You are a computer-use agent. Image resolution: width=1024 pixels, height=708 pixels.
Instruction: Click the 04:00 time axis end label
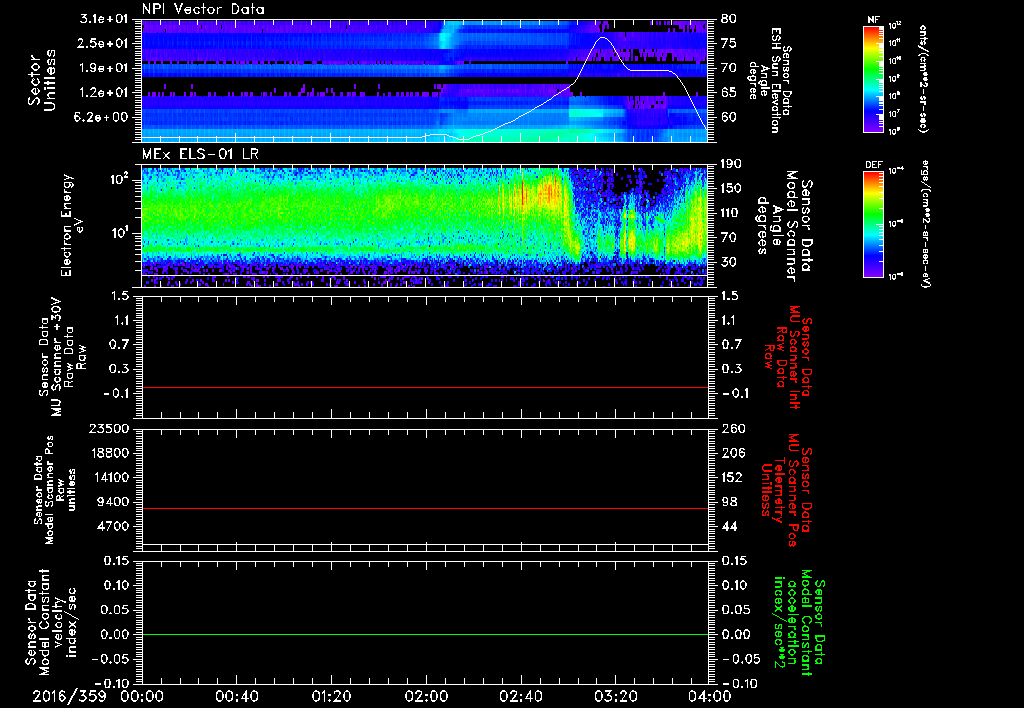(708, 696)
